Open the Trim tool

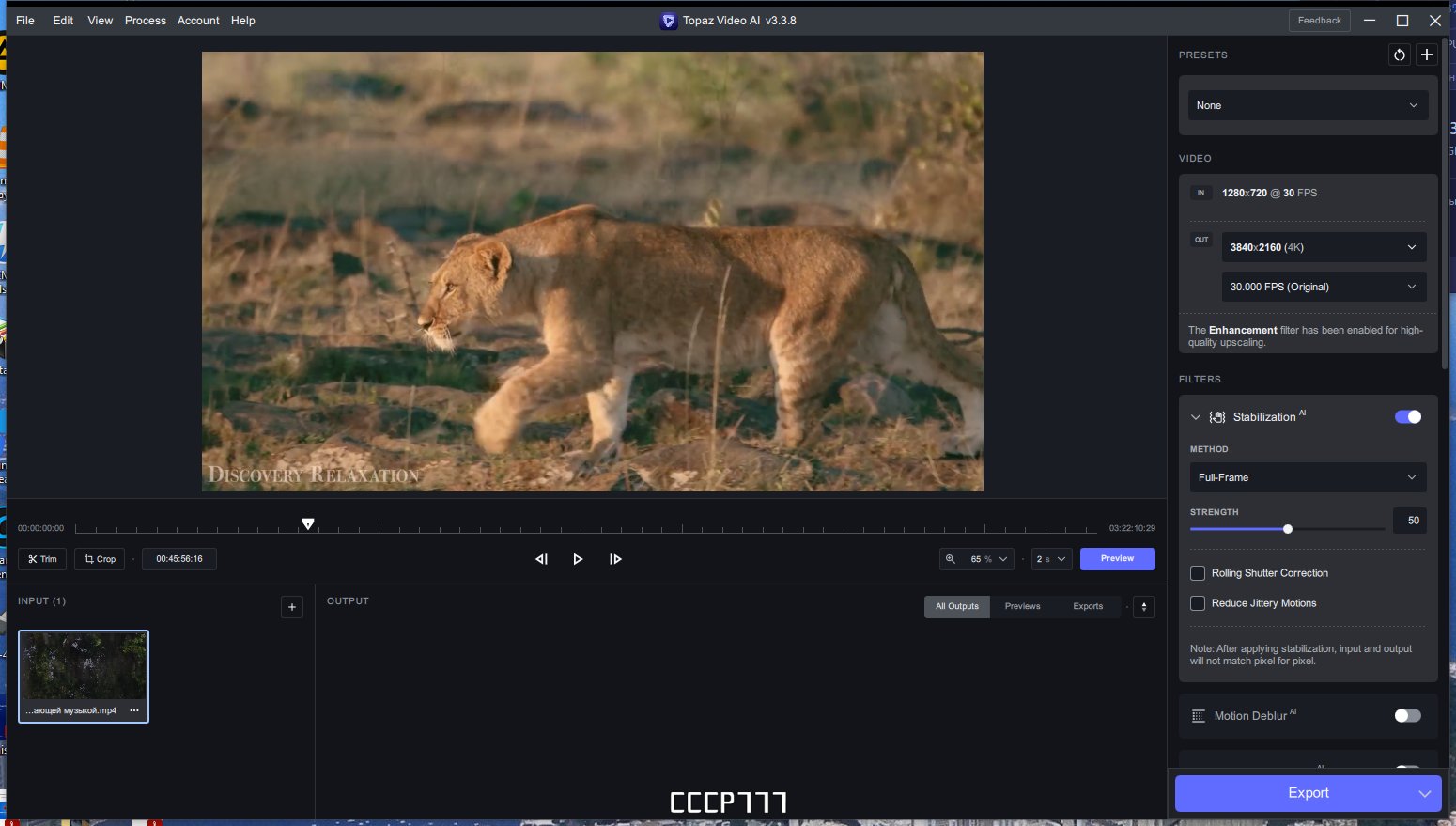[x=42, y=559]
